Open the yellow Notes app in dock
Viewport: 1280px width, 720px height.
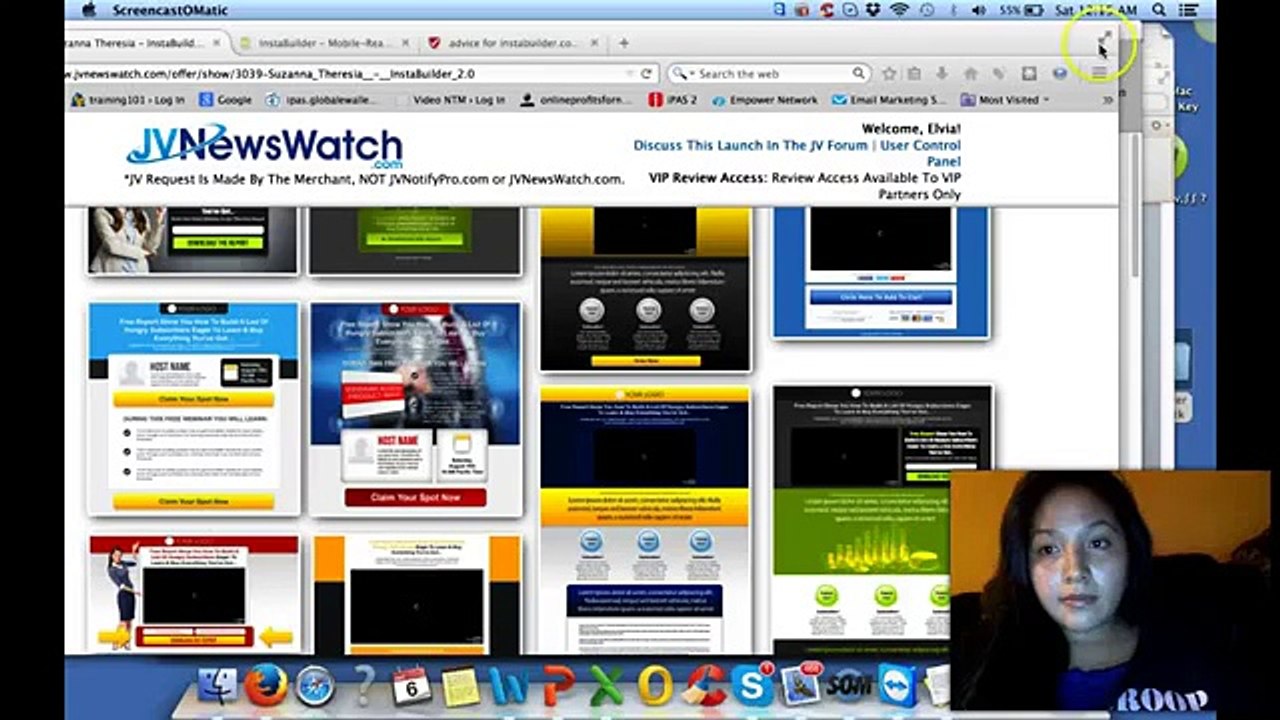460,687
